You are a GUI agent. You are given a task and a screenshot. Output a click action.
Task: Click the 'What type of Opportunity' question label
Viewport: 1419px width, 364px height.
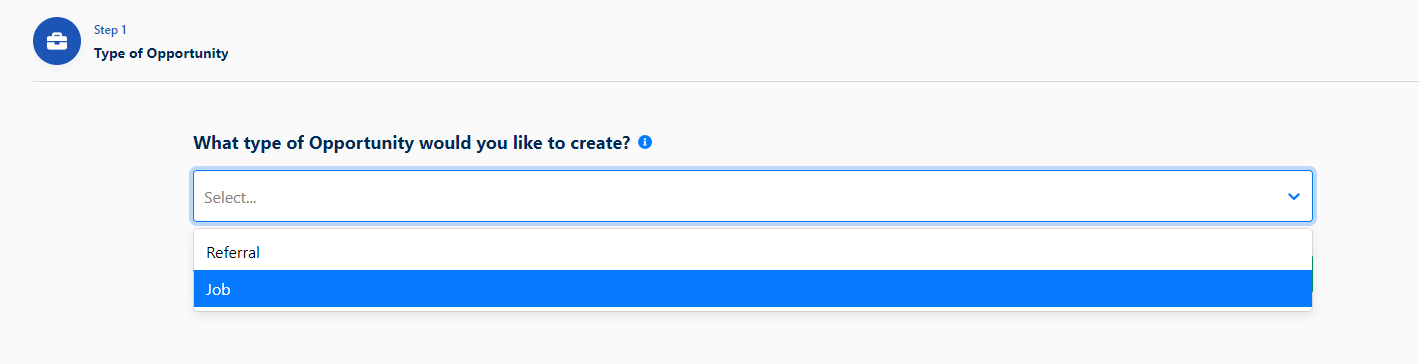click(x=411, y=142)
